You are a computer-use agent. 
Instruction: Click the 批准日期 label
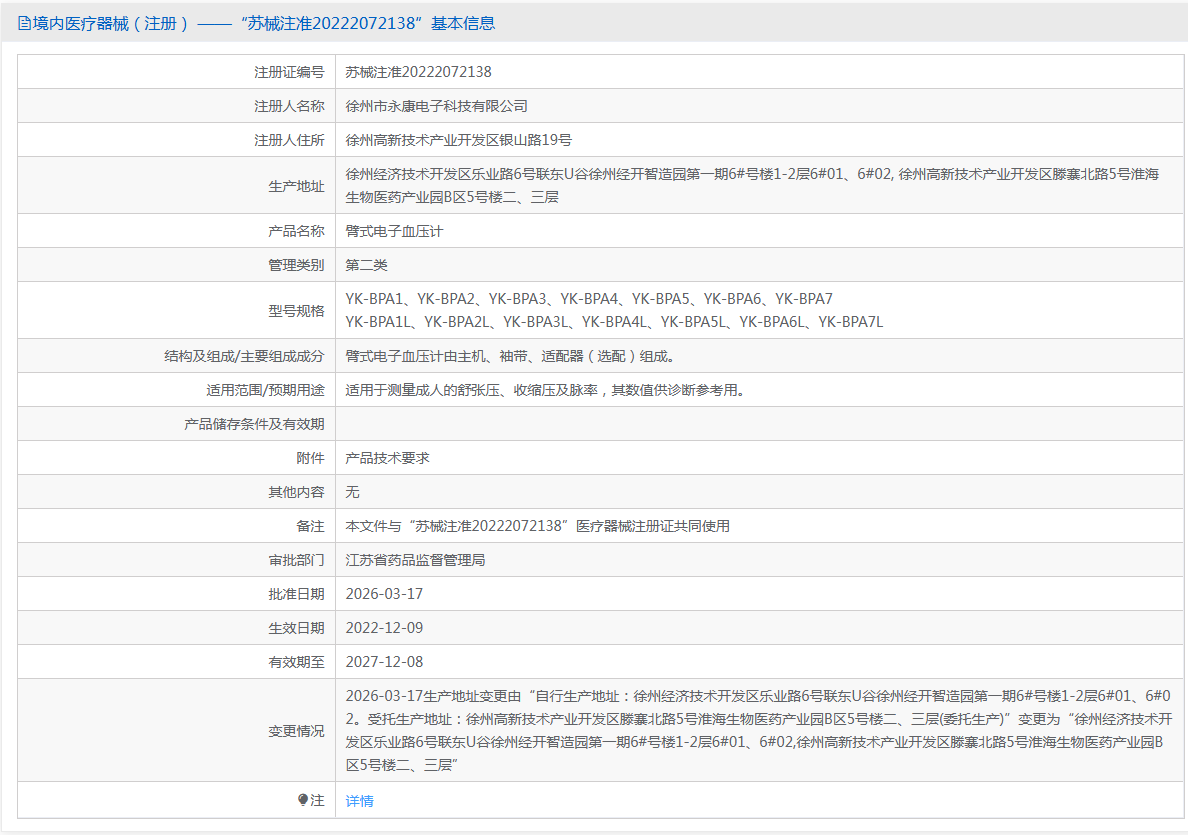[296, 594]
